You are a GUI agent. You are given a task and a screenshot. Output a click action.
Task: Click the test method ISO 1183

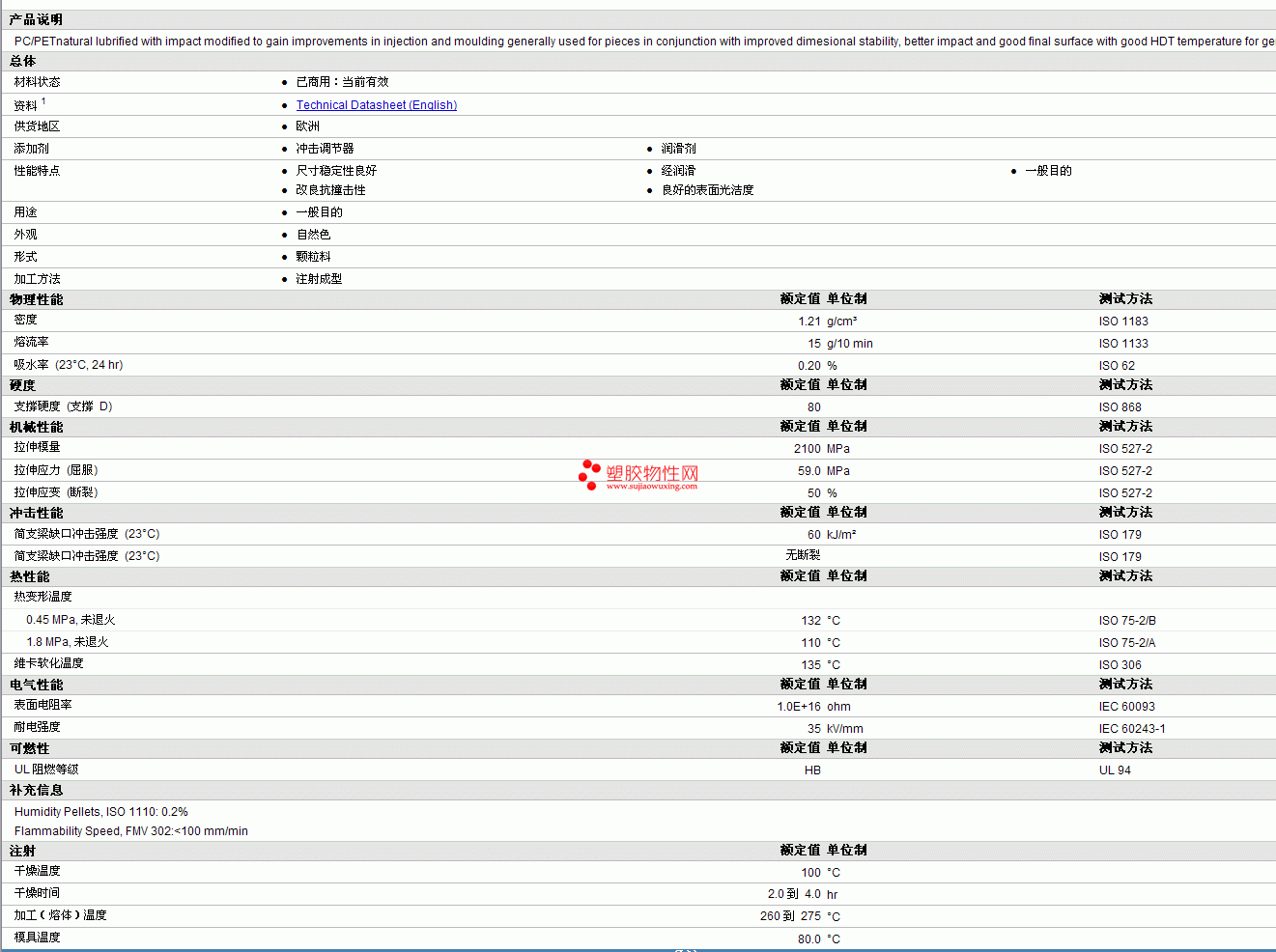(x=1123, y=322)
